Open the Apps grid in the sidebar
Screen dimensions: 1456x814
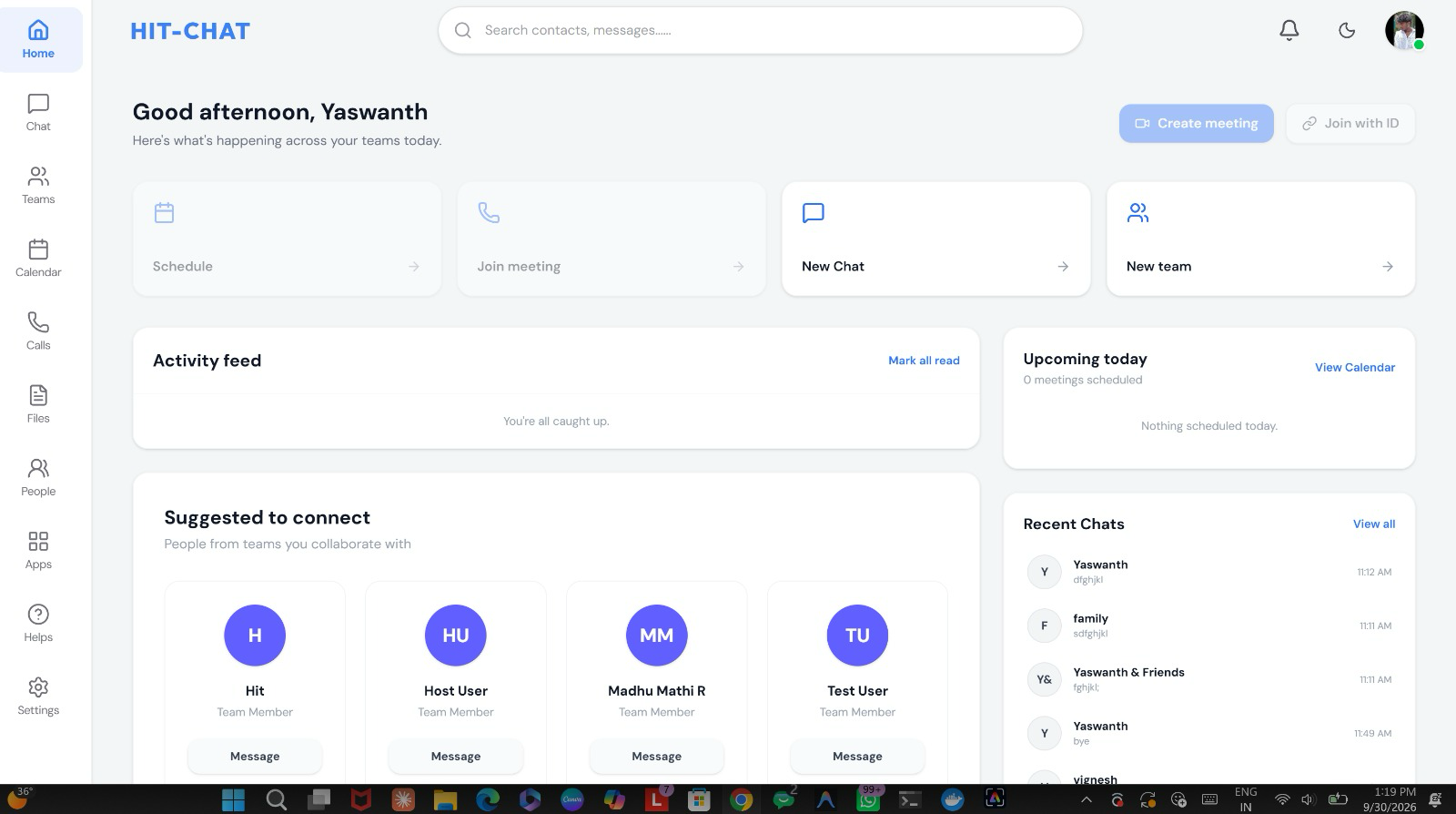coord(38,551)
